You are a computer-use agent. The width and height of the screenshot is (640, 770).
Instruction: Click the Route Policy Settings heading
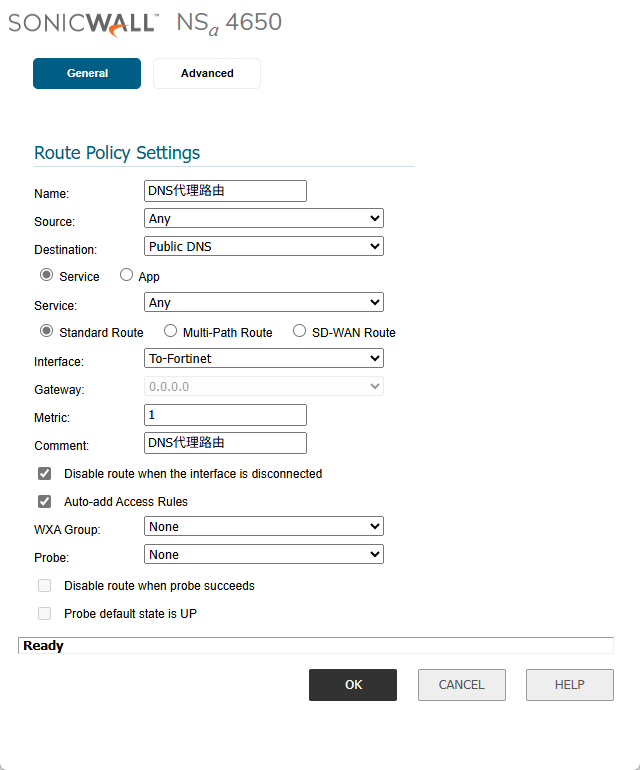pyautogui.click(x=117, y=153)
